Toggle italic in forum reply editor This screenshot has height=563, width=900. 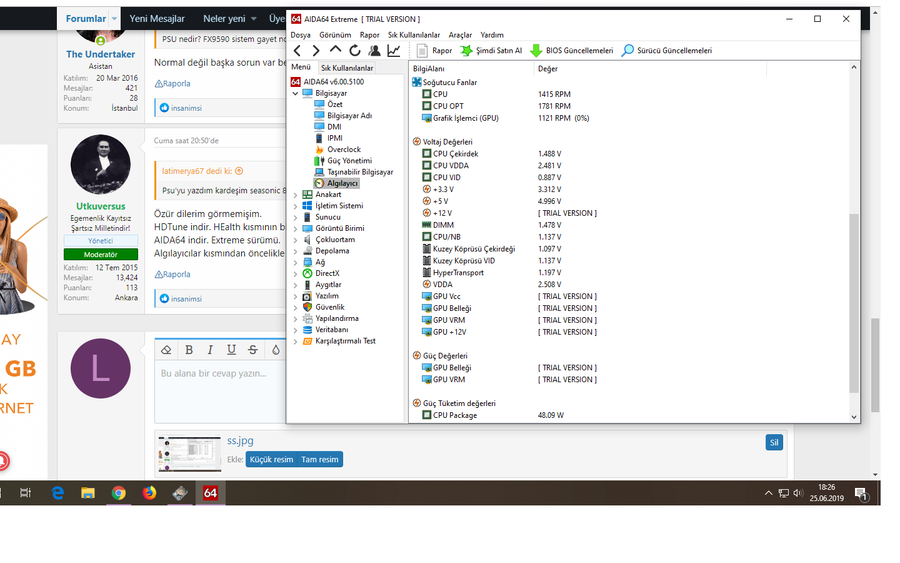click(210, 350)
